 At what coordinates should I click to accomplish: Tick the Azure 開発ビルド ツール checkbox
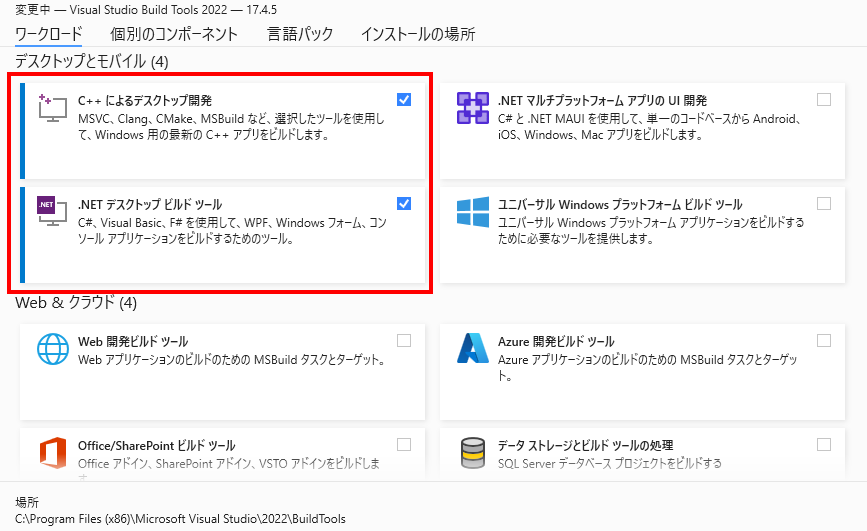(824, 341)
